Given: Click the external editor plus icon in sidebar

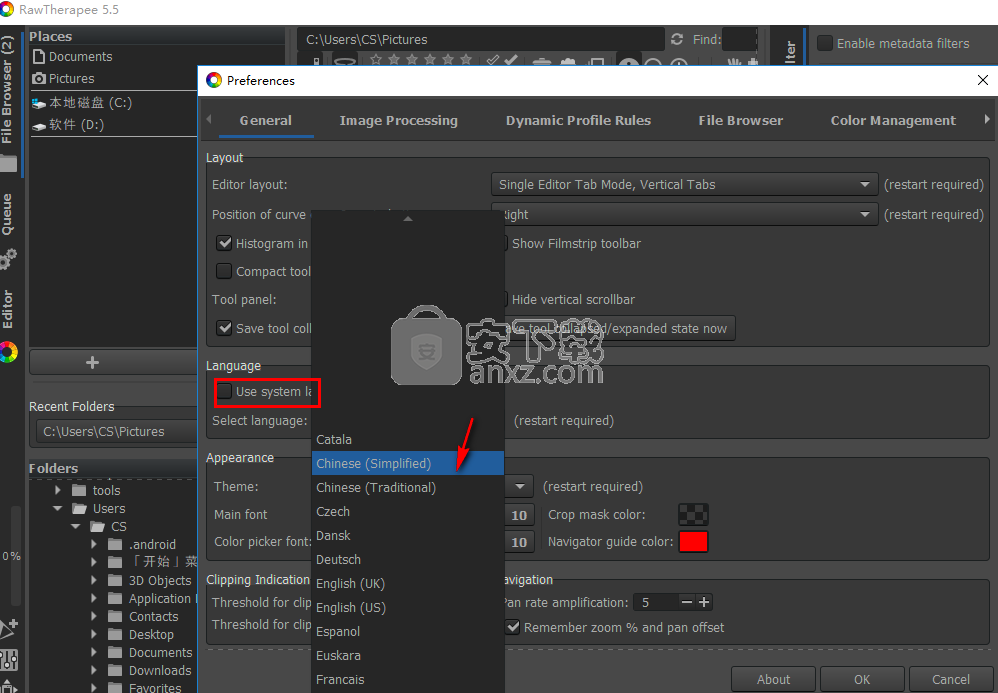Looking at the screenshot, I should click(x=9, y=628).
